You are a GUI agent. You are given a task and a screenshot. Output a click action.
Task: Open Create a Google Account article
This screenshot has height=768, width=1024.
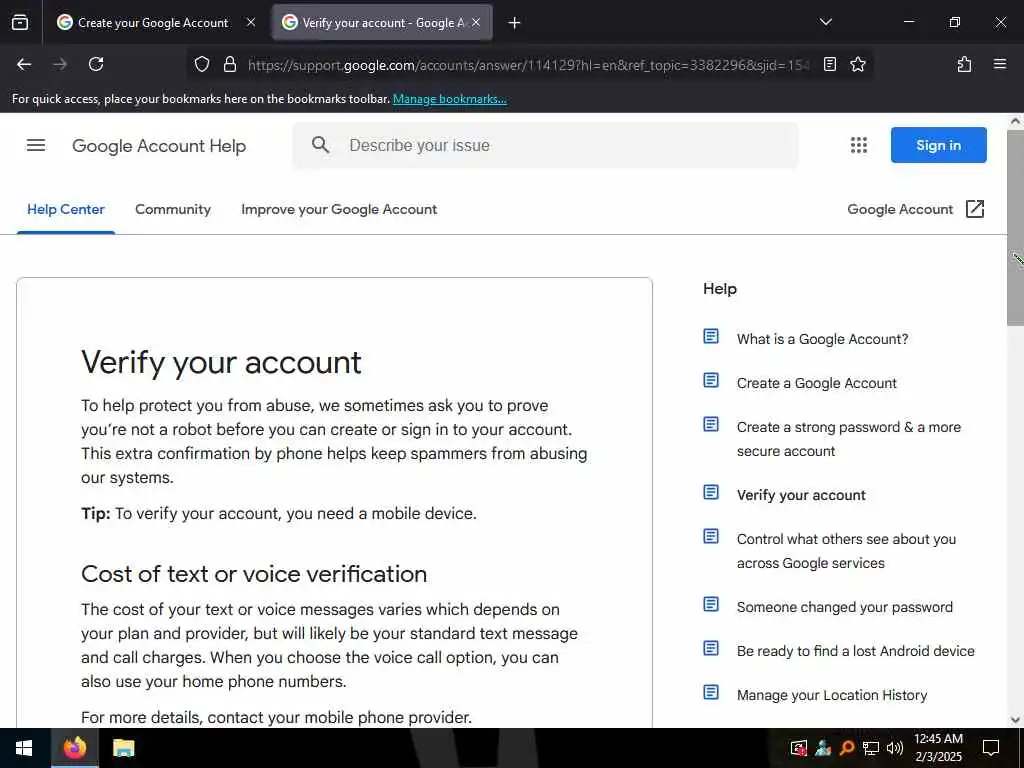816,383
